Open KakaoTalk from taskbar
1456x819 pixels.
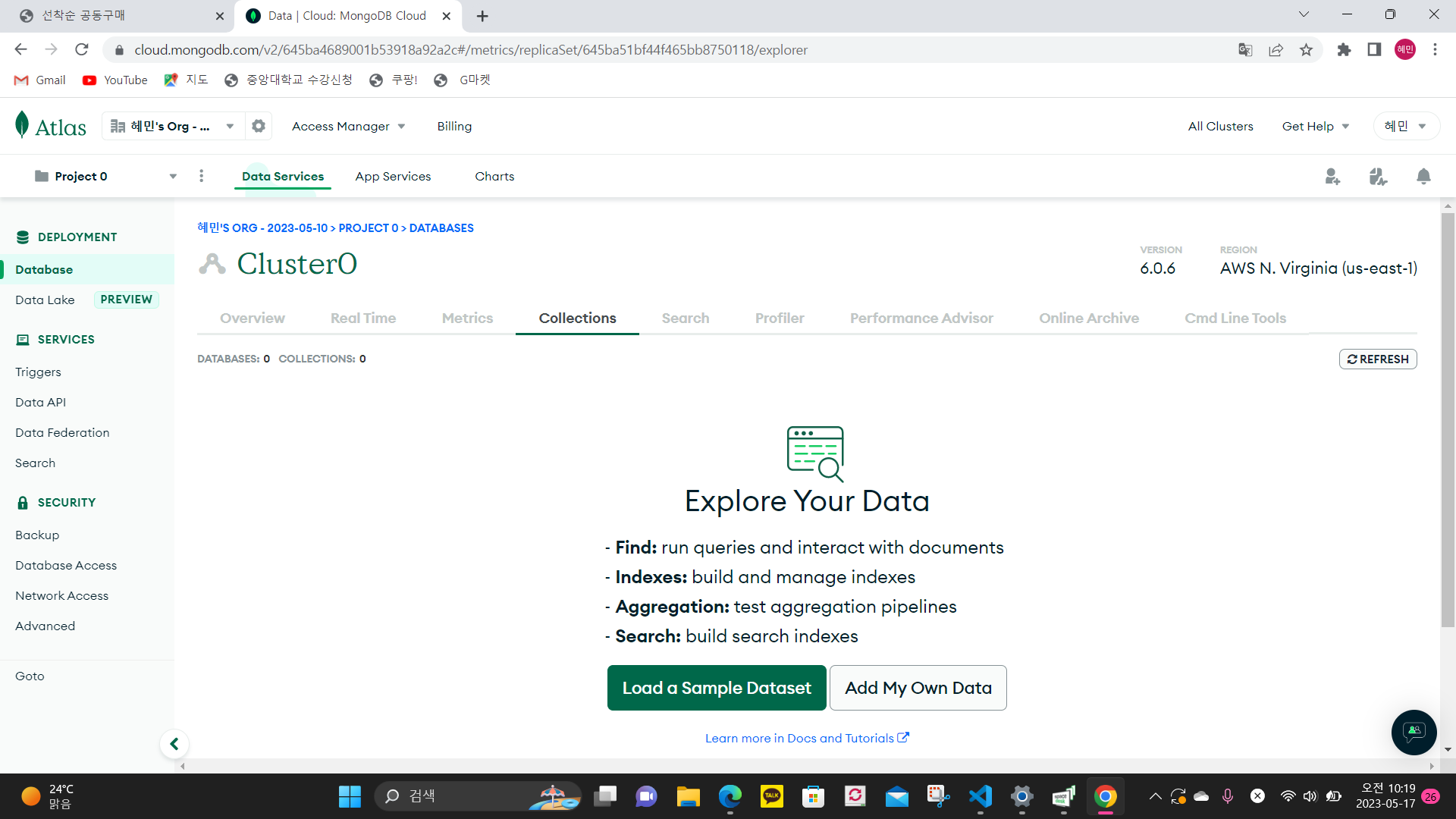point(771,796)
